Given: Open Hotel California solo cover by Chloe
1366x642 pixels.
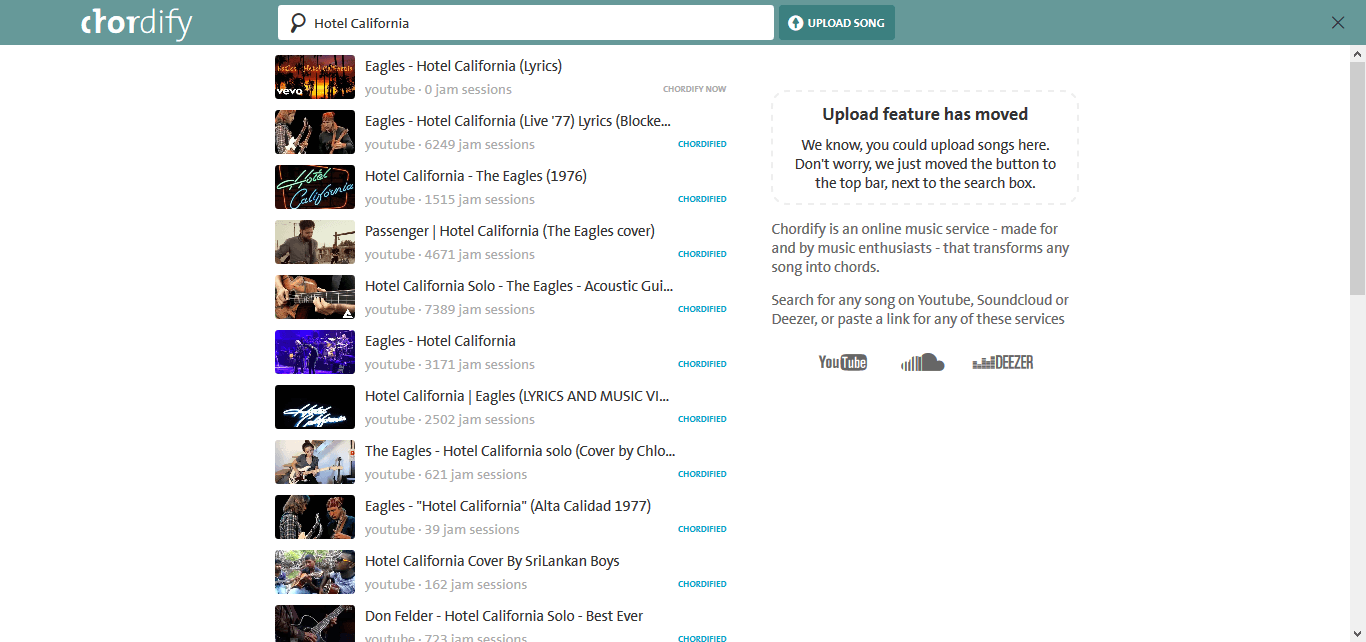Looking at the screenshot, I should click(520, 451).
